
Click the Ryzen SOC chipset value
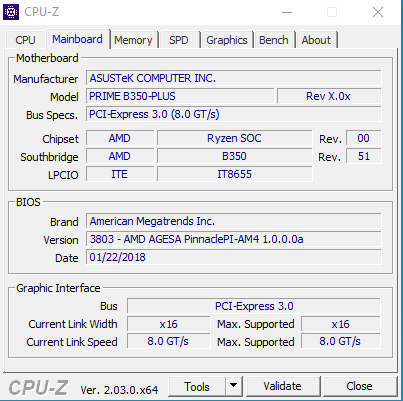click(235, 138)
